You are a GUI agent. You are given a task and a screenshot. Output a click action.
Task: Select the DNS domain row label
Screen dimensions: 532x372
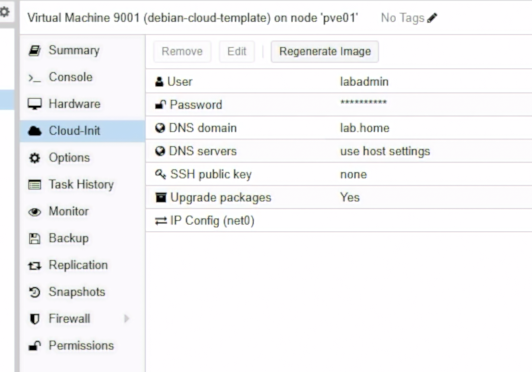tap(203, 128)
